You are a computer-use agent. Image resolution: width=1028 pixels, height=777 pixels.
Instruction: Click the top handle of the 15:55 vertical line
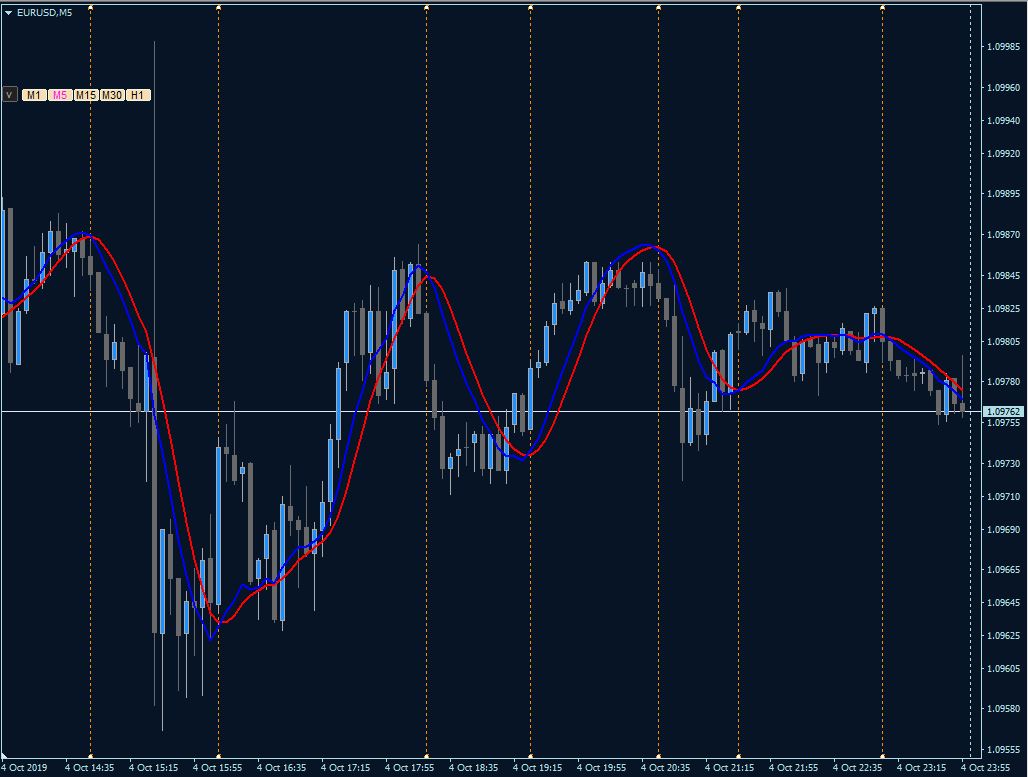(x=218, y=7)
